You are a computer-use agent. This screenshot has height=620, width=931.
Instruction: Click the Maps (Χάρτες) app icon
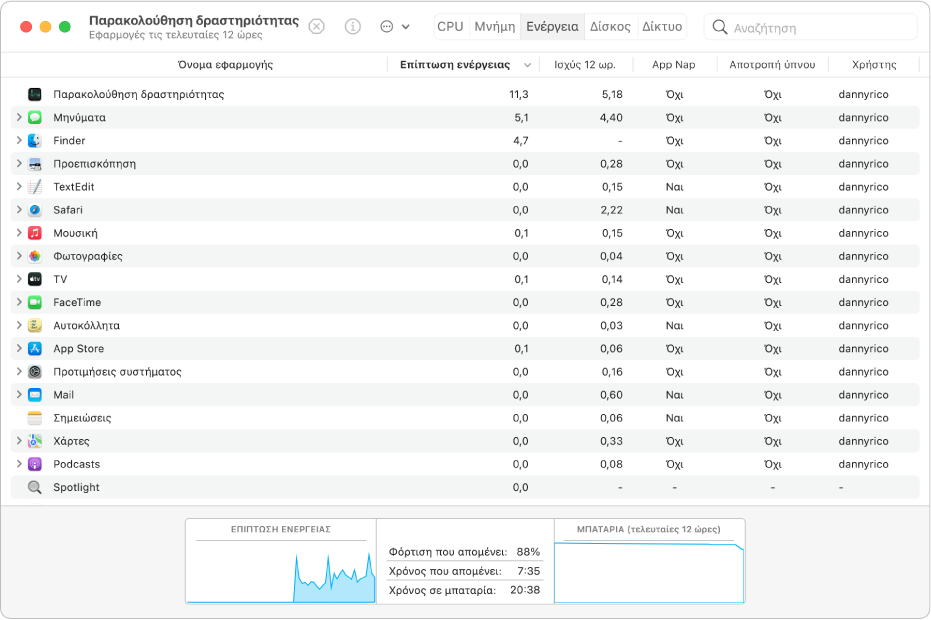[x=35, y=441]
